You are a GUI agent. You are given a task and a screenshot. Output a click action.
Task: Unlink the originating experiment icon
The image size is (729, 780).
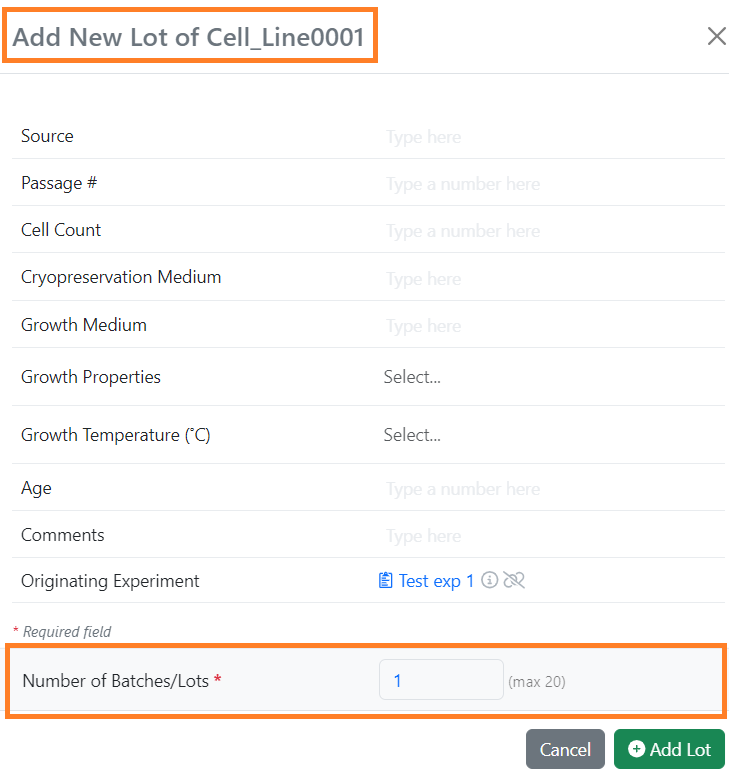(x=514, y=580)
